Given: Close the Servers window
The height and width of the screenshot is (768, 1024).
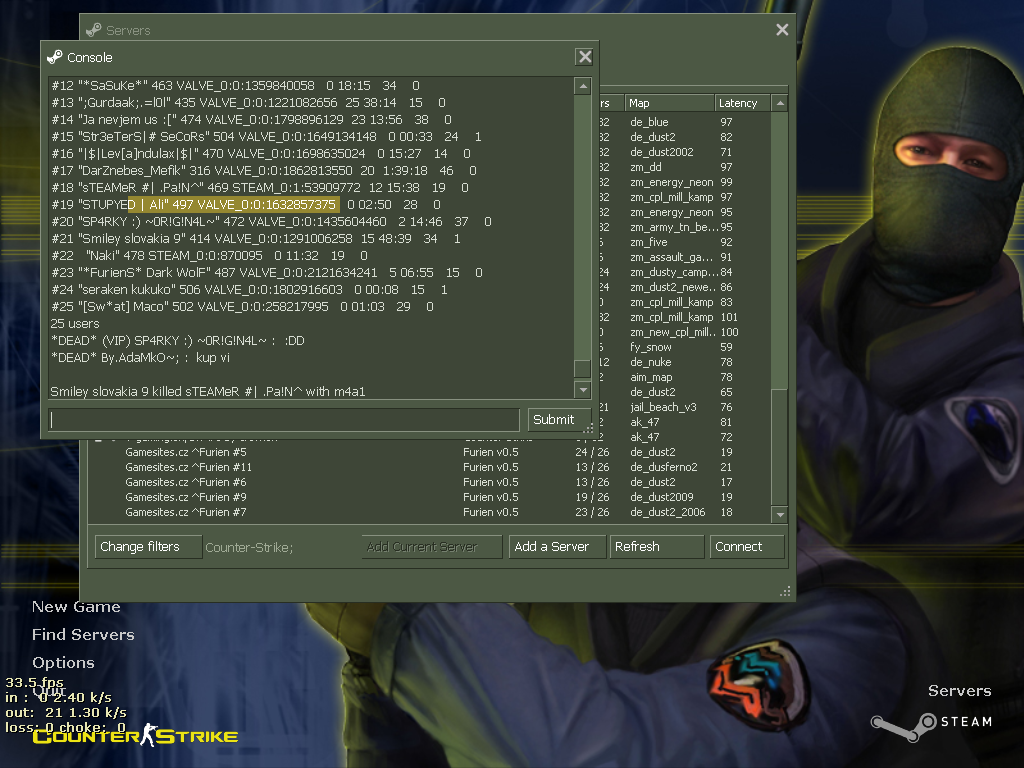Looking at the screenshot, I should click(x=782, y=30).
